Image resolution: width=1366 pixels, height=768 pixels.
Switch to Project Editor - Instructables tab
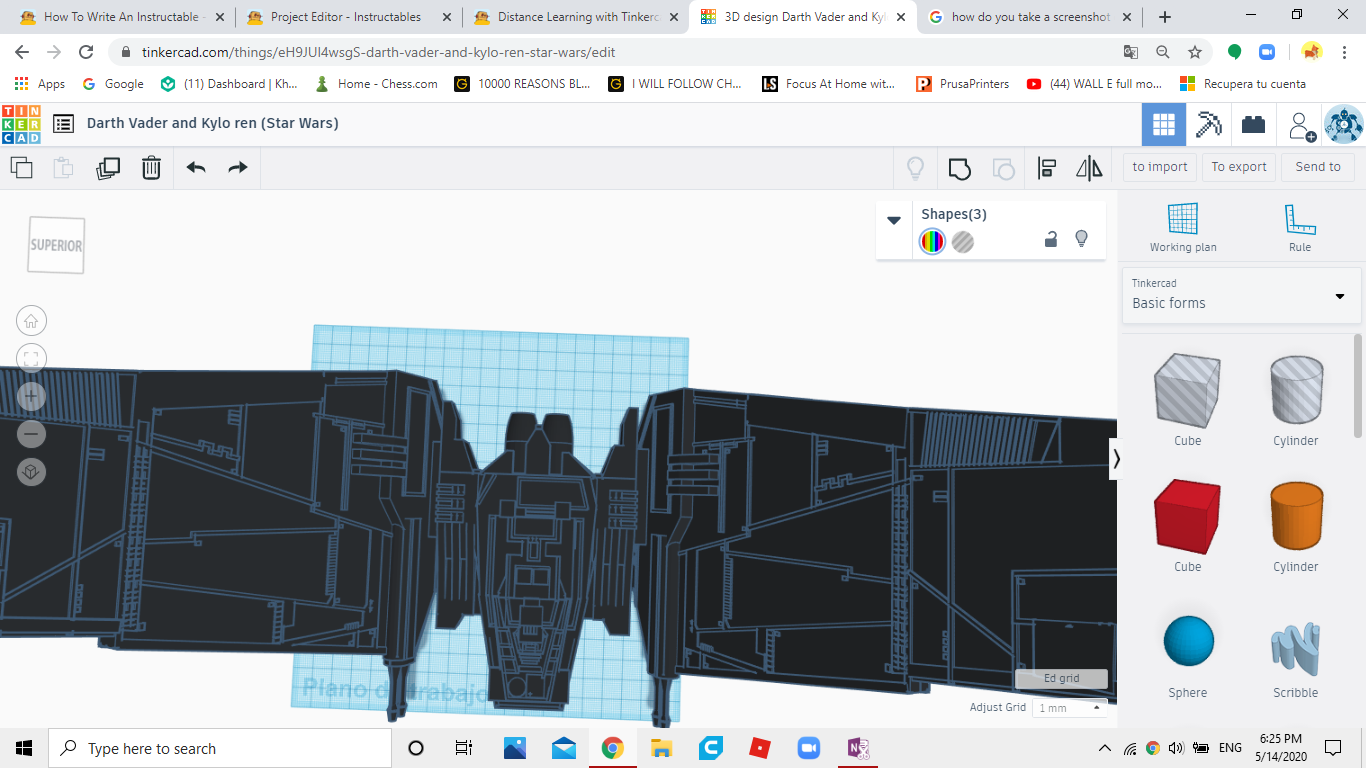(x=349, y=17)
